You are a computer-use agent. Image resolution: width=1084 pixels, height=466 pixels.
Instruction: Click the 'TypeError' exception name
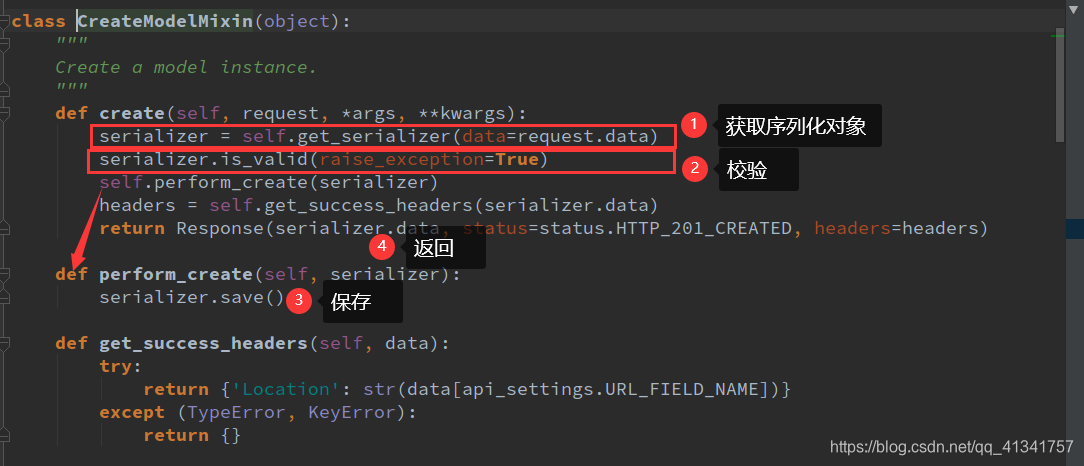[x=237, y=413]
